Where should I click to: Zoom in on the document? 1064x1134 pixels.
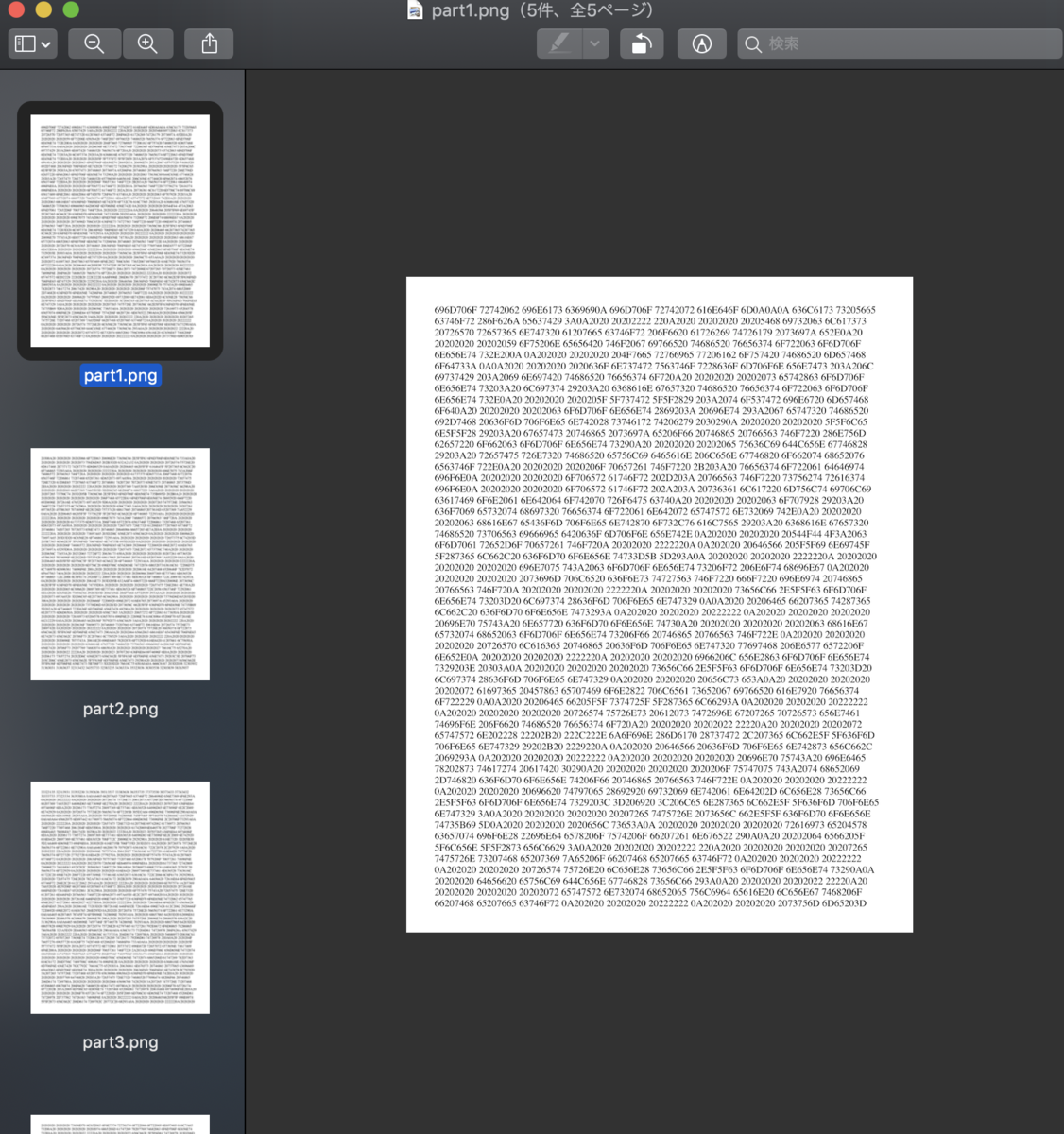(147, 43)
